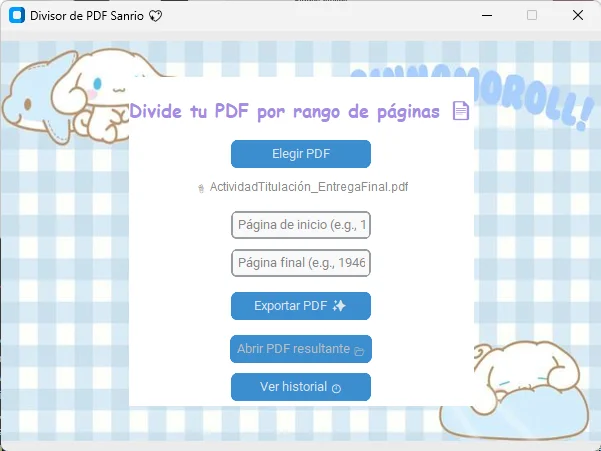Open Ver historial history view
Viewport: 601px width, 451px height.
click(x=301, y=387)
